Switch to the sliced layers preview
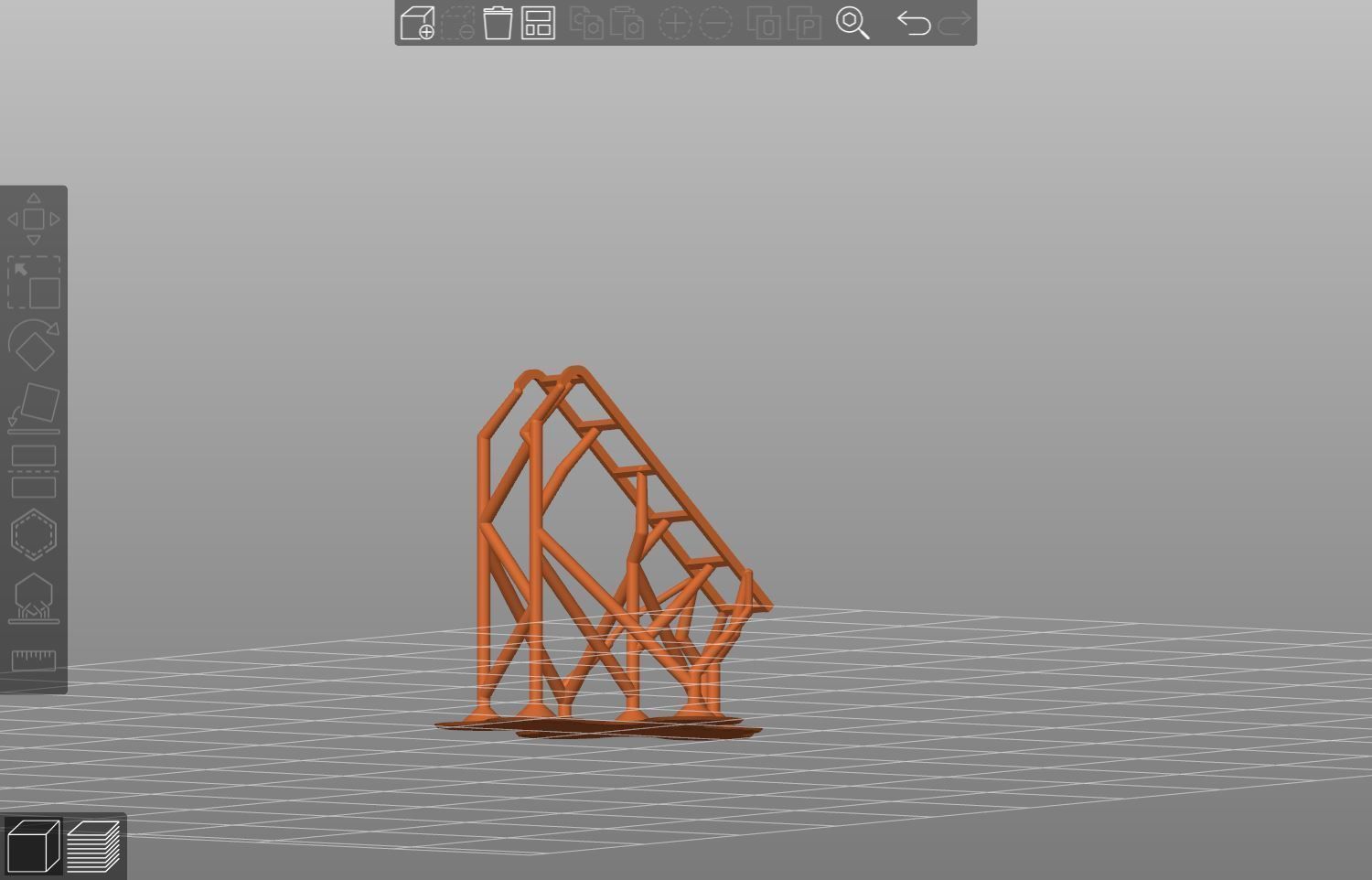This screenshot has height=880, width=1372. (x=93, y=846)
